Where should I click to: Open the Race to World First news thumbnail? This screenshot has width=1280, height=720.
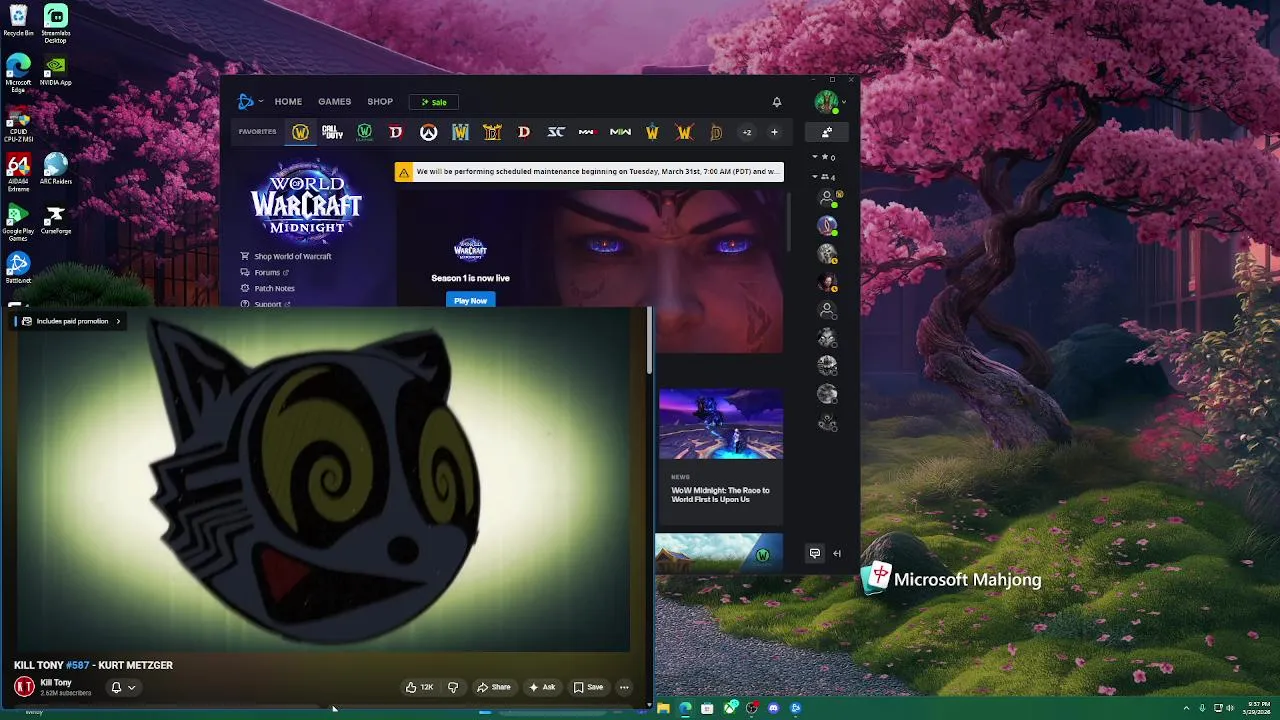(721, 424)
